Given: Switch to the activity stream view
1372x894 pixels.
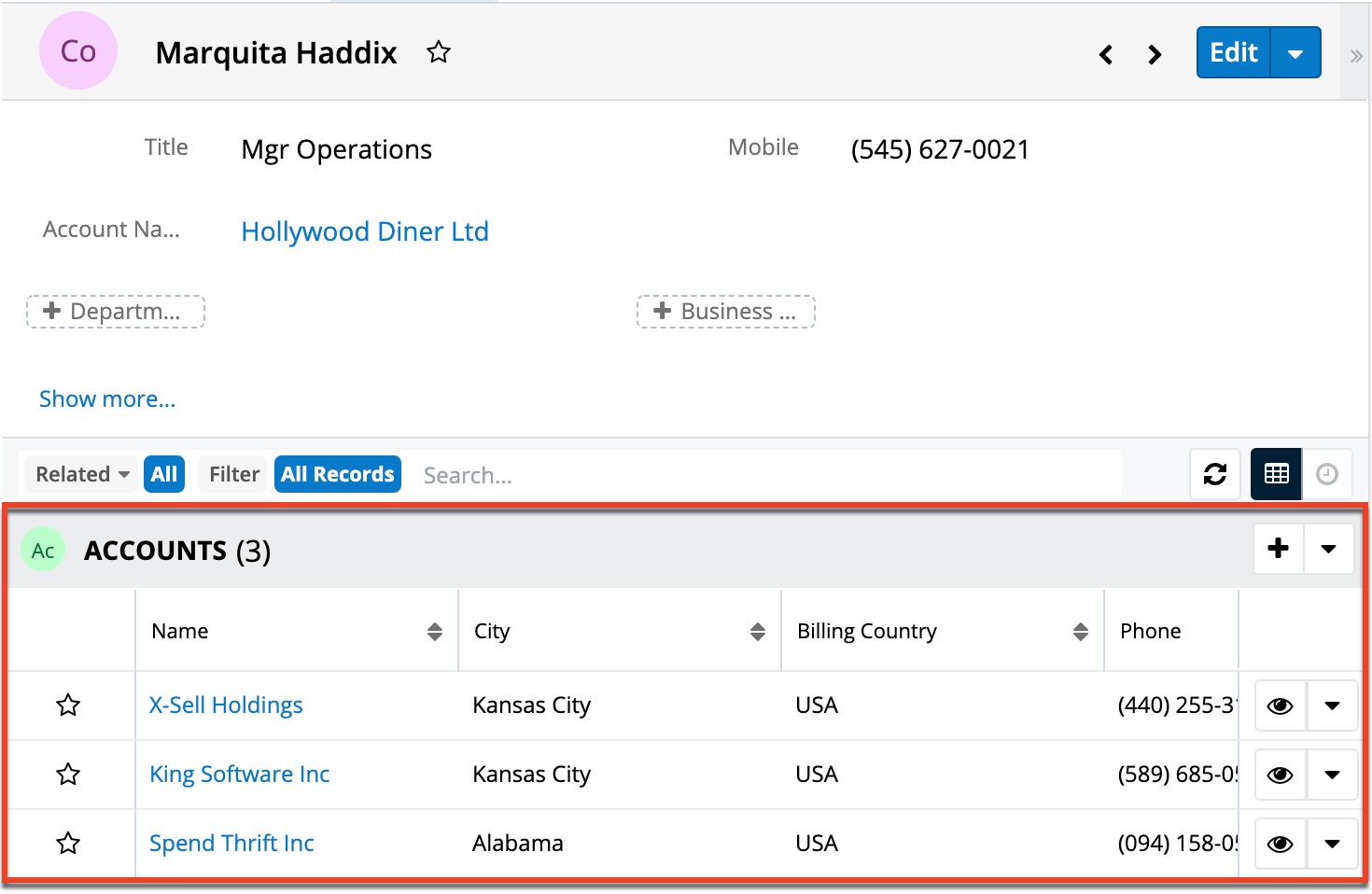Looking at the screenshot, I should 1326,474.
